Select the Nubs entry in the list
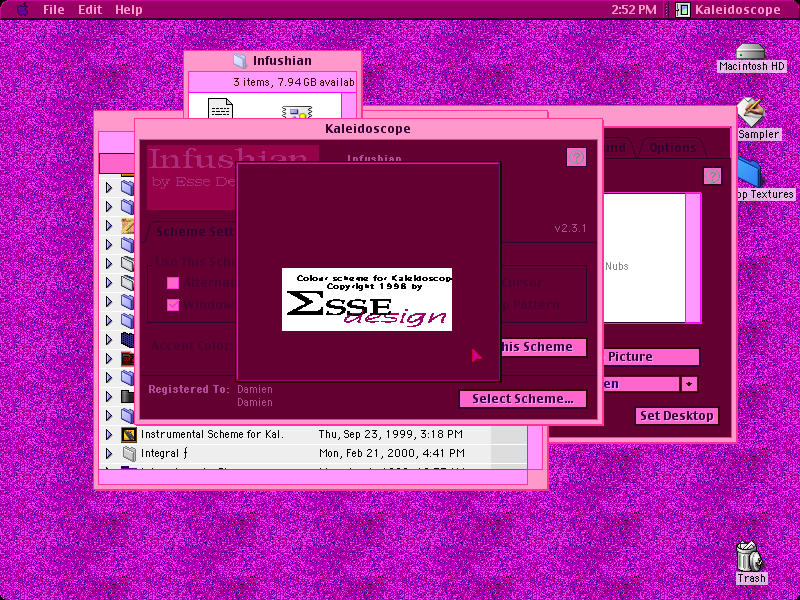 (617, 266)
